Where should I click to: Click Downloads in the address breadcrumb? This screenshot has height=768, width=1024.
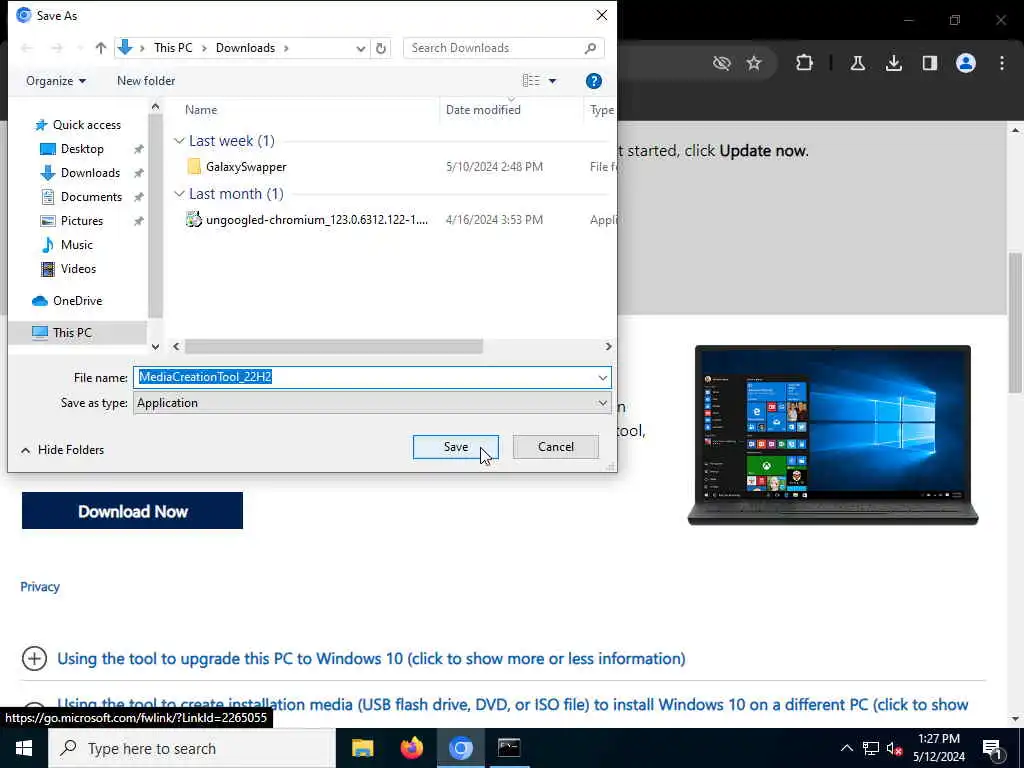246,48
